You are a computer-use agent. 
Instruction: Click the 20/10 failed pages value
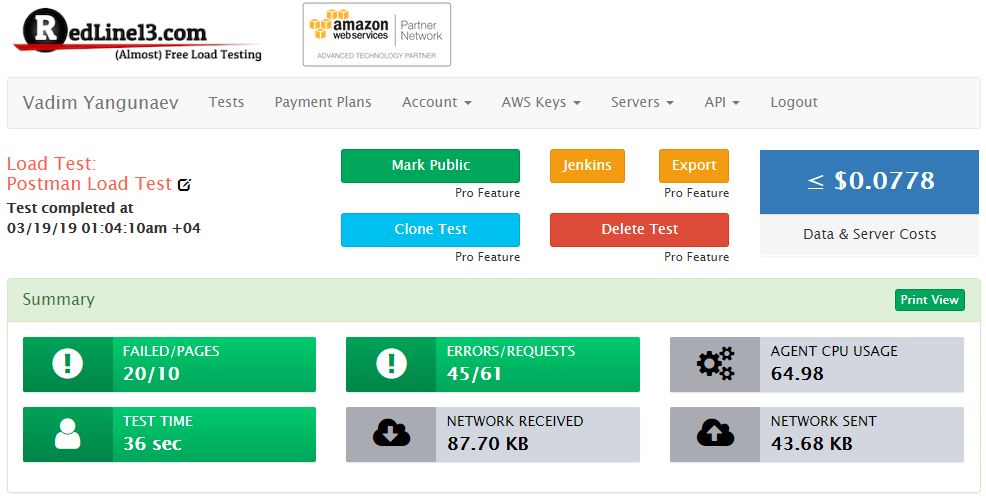[152, 374]
